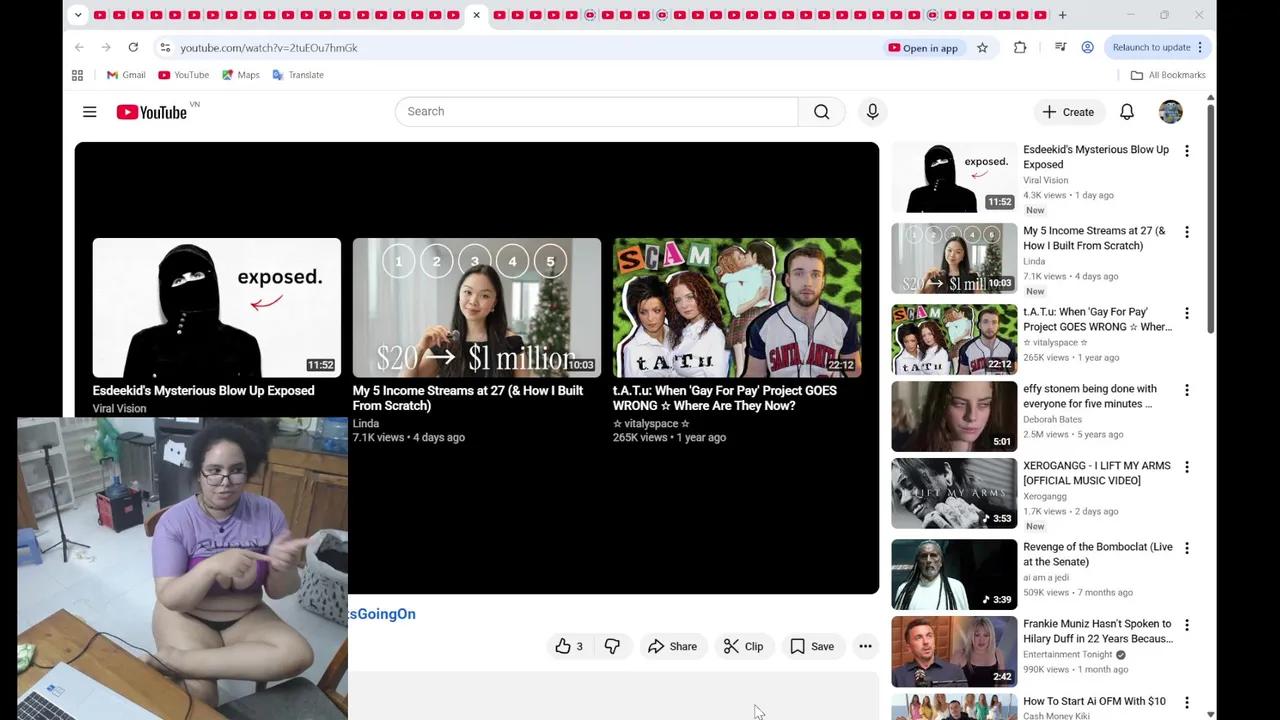This screenshot has width=1280, height=720.
Task: Save the video to a playlist
Action: click(813, 646)
